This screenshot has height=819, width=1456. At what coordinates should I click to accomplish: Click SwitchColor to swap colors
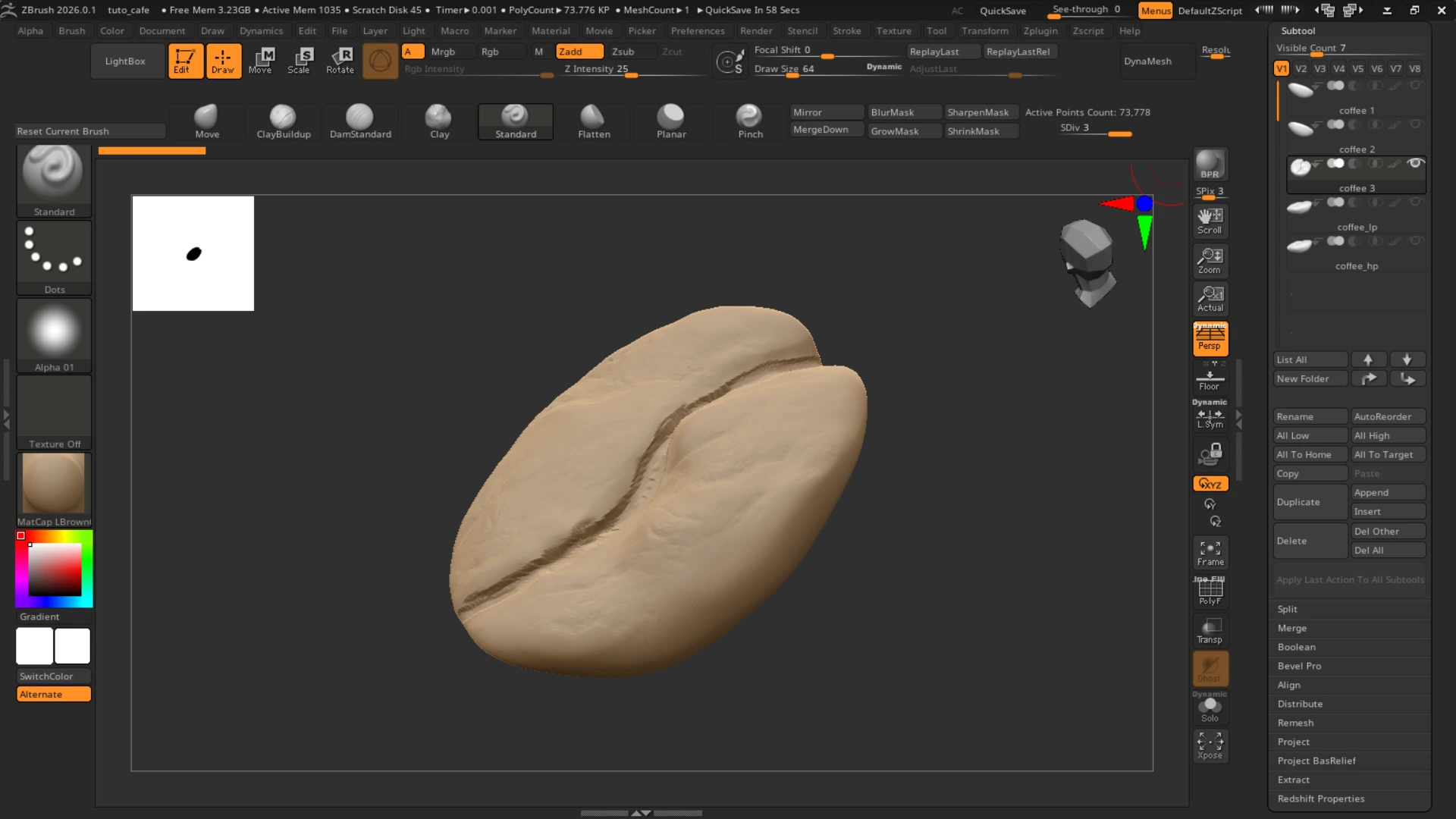pyautogui.click(x=53, y=676)
